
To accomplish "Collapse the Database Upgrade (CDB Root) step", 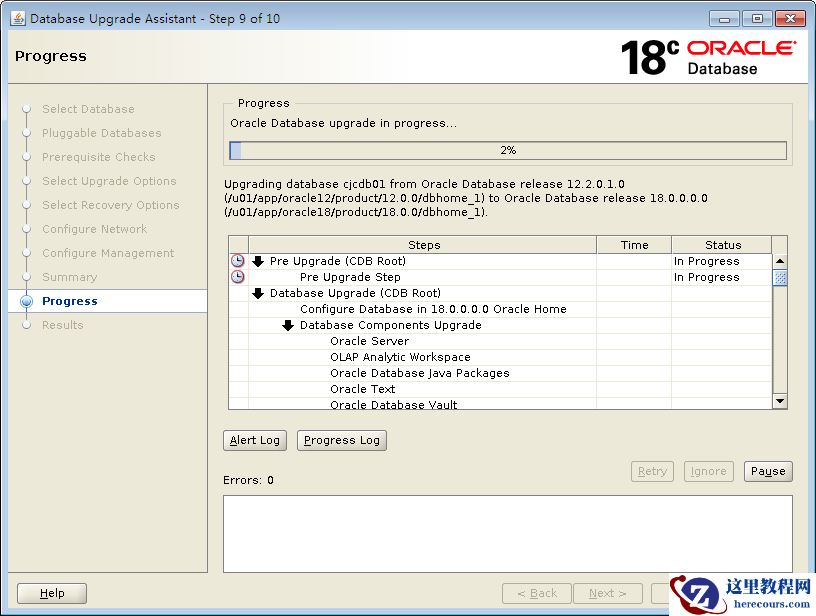I will click(258, 293).
